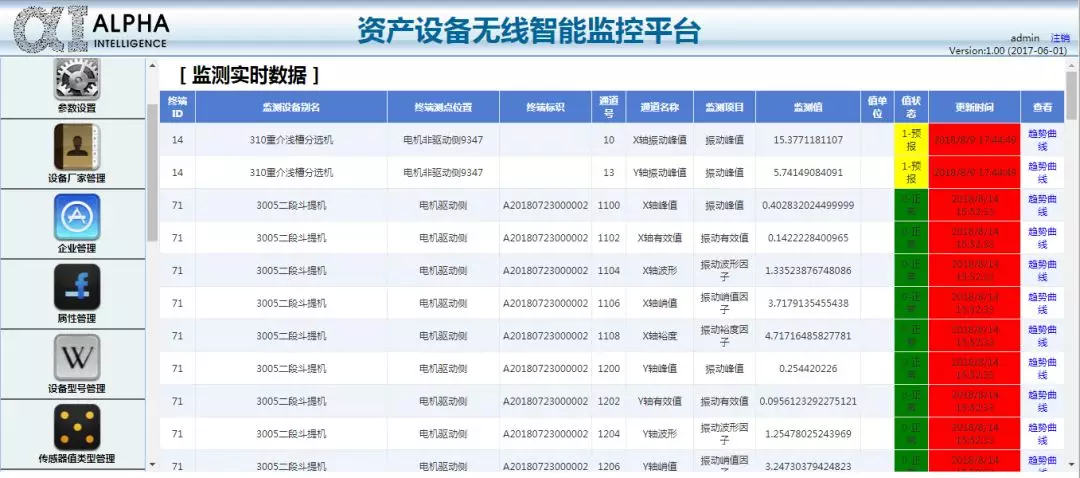This screenshot has height=478, width=1080.
Task: Click the 注销 logout link
Action: [1059, 38]
